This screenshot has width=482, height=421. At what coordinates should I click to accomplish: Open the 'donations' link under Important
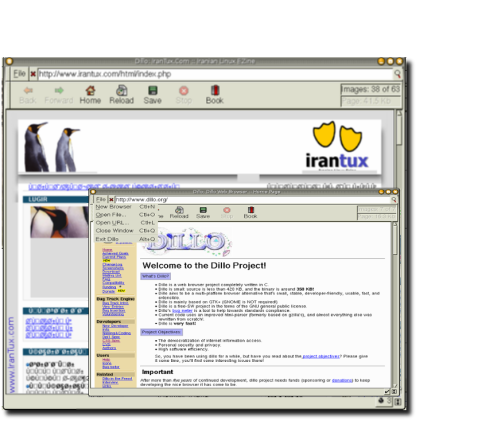pos(342,380)
